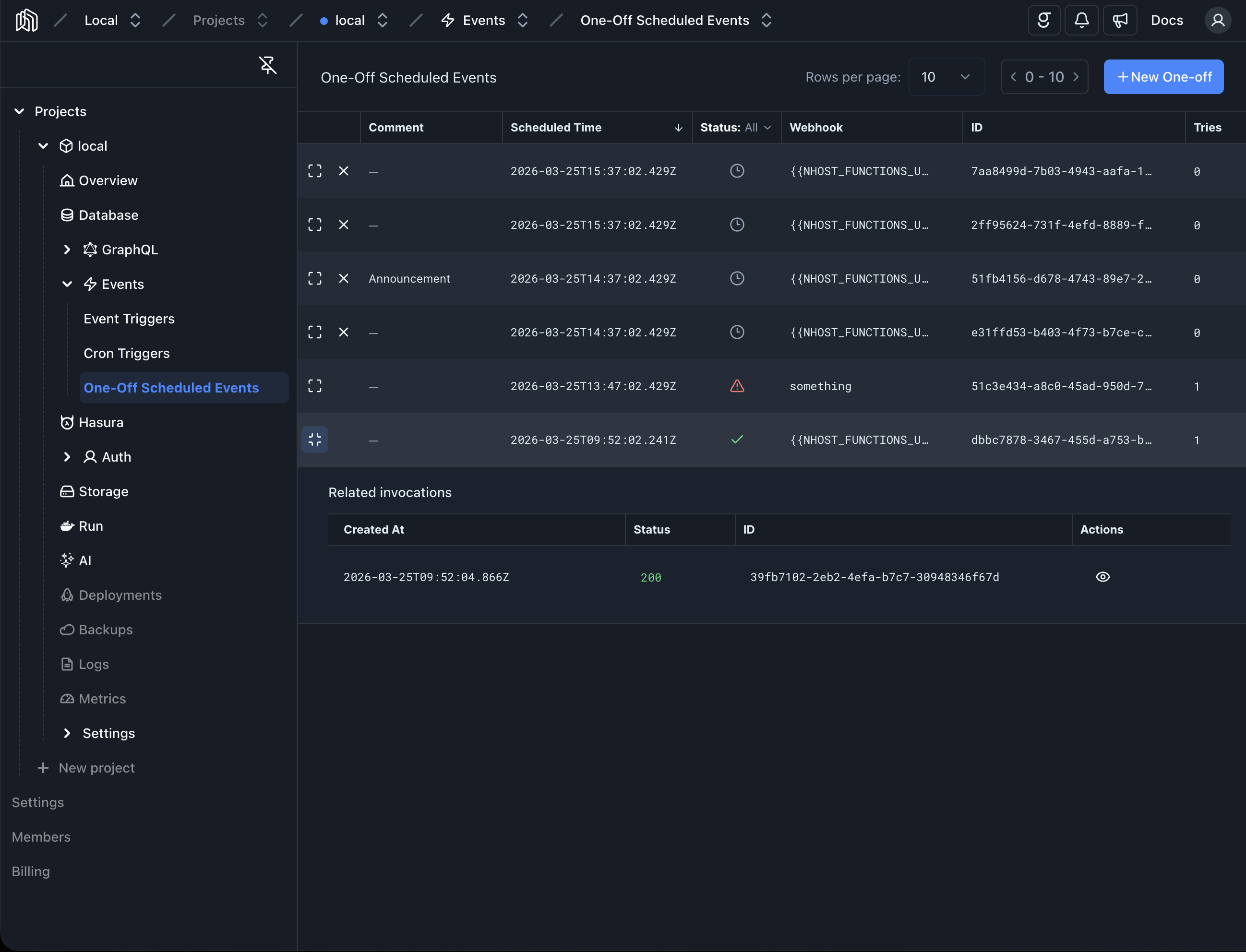Open the AI assistant icon in header
Viewport: 1246px width, 952px height.
coord(1043,21)
